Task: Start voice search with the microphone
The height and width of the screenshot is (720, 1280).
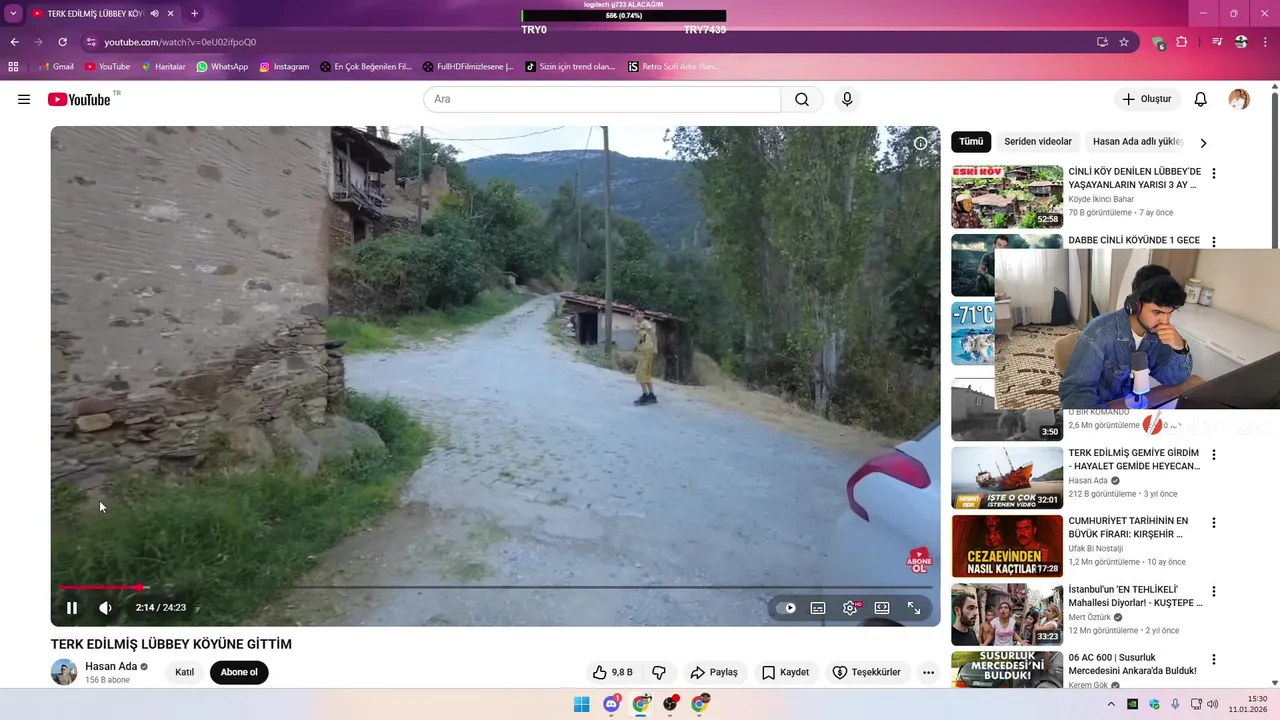Action: (847, 99)
